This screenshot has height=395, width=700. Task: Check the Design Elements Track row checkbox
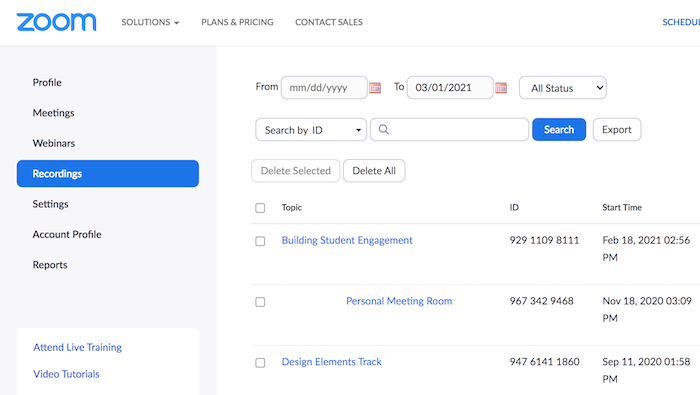pyautogui.click(x=260, y=363)
